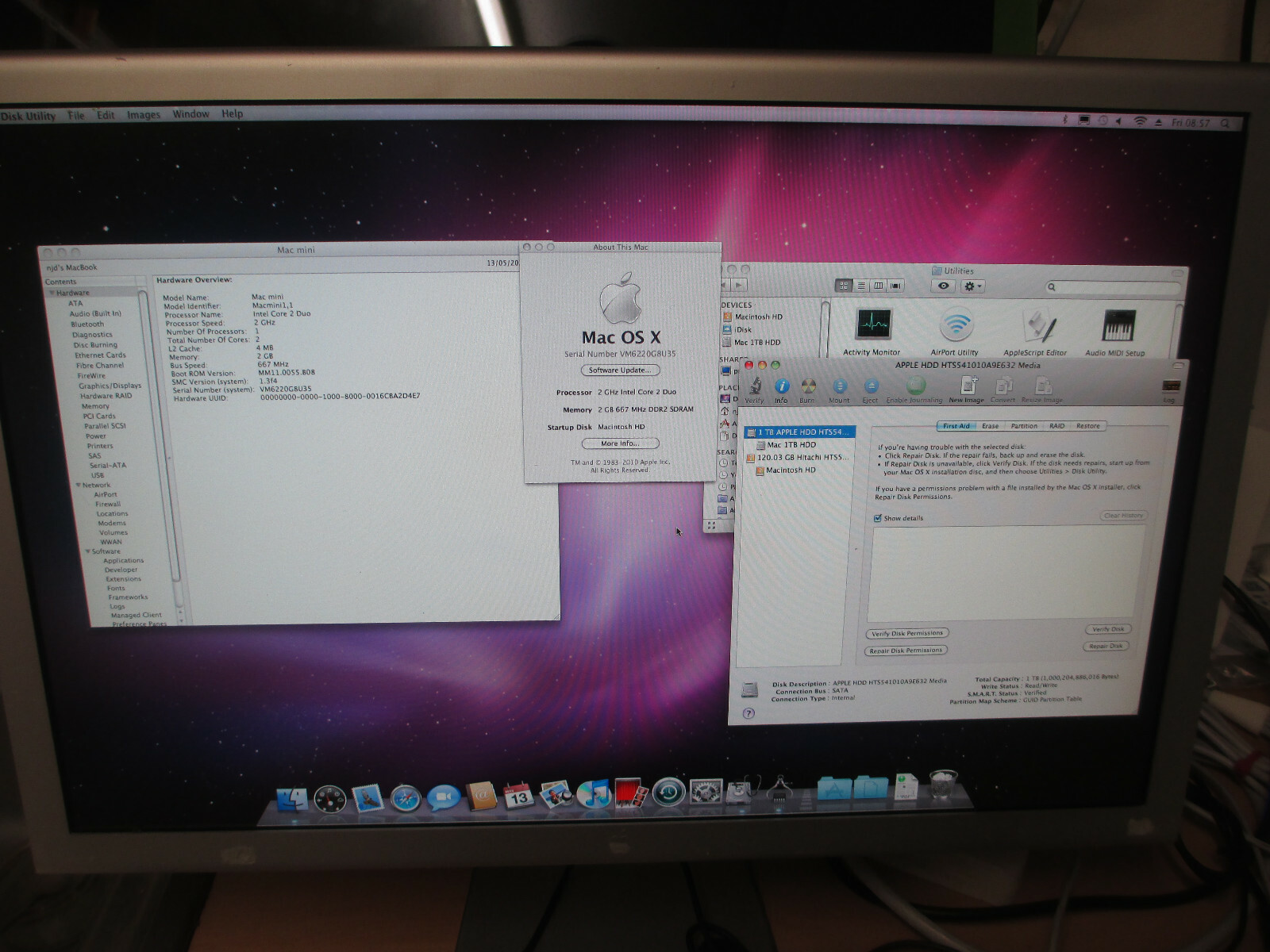This screenshot has width=1270, height=952.
Task: Click the Quick Look eye button in Utilities
Action: click(x=943, y=286)
